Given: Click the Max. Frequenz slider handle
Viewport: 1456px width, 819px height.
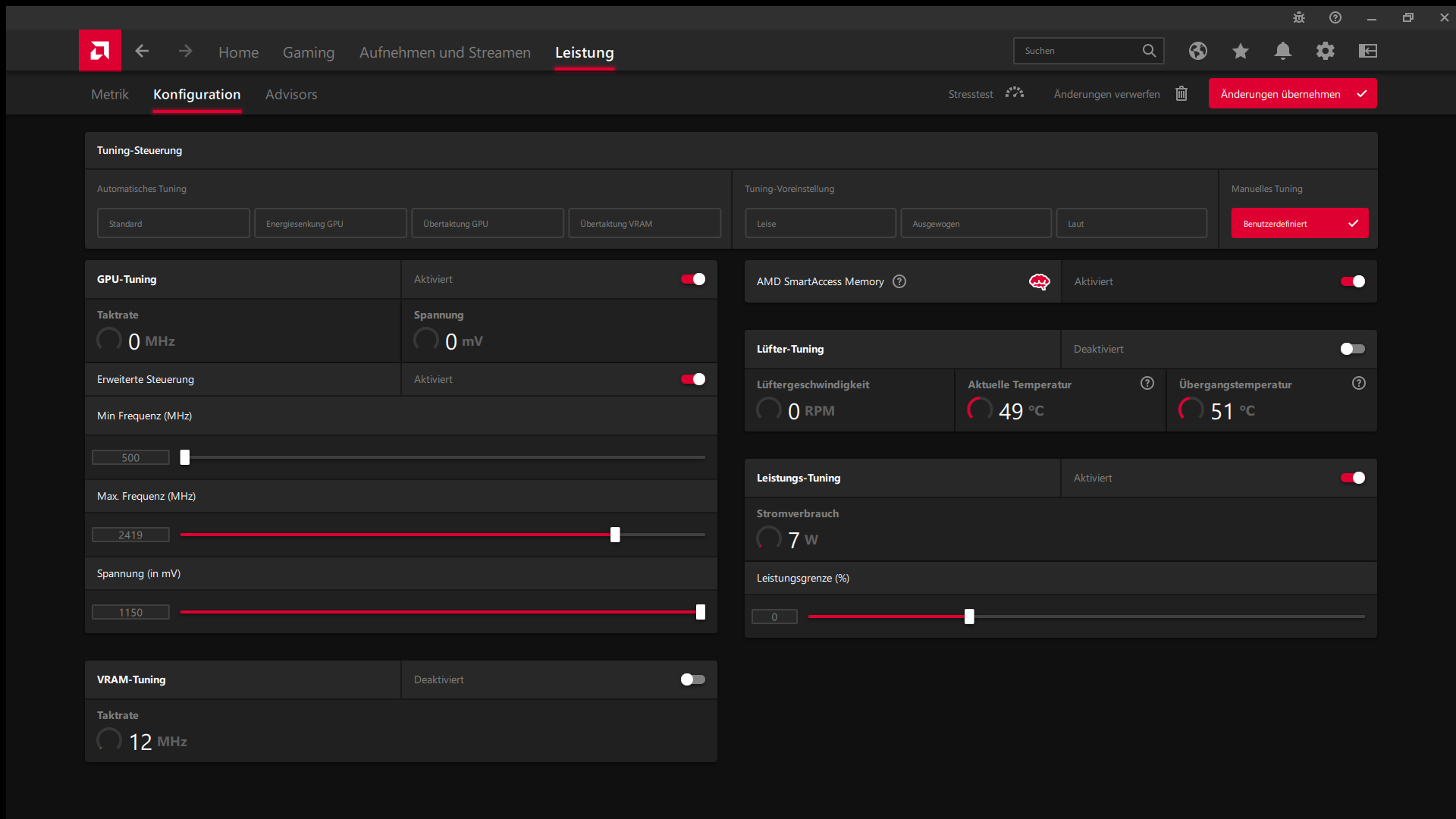Looking at the screenshot, I should coord(615,535).
